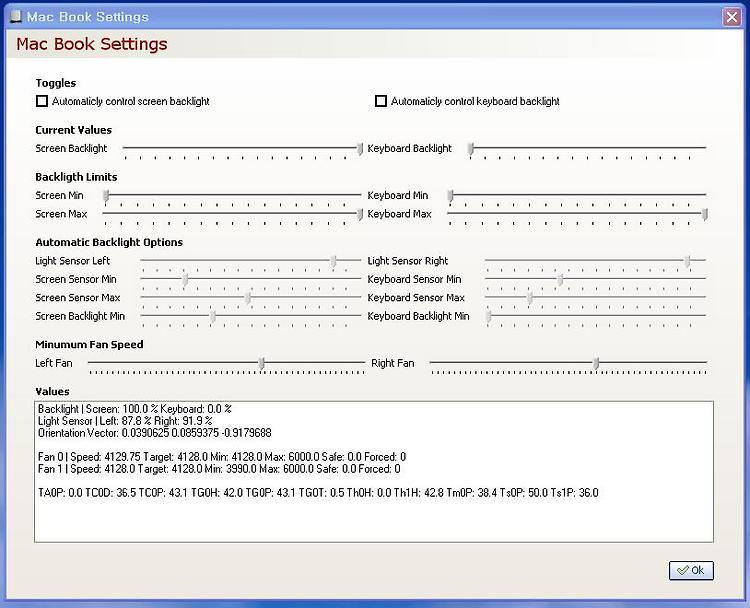
Task: Click the Screen Backlight Min slider thumb
Action: coord(213,317)
